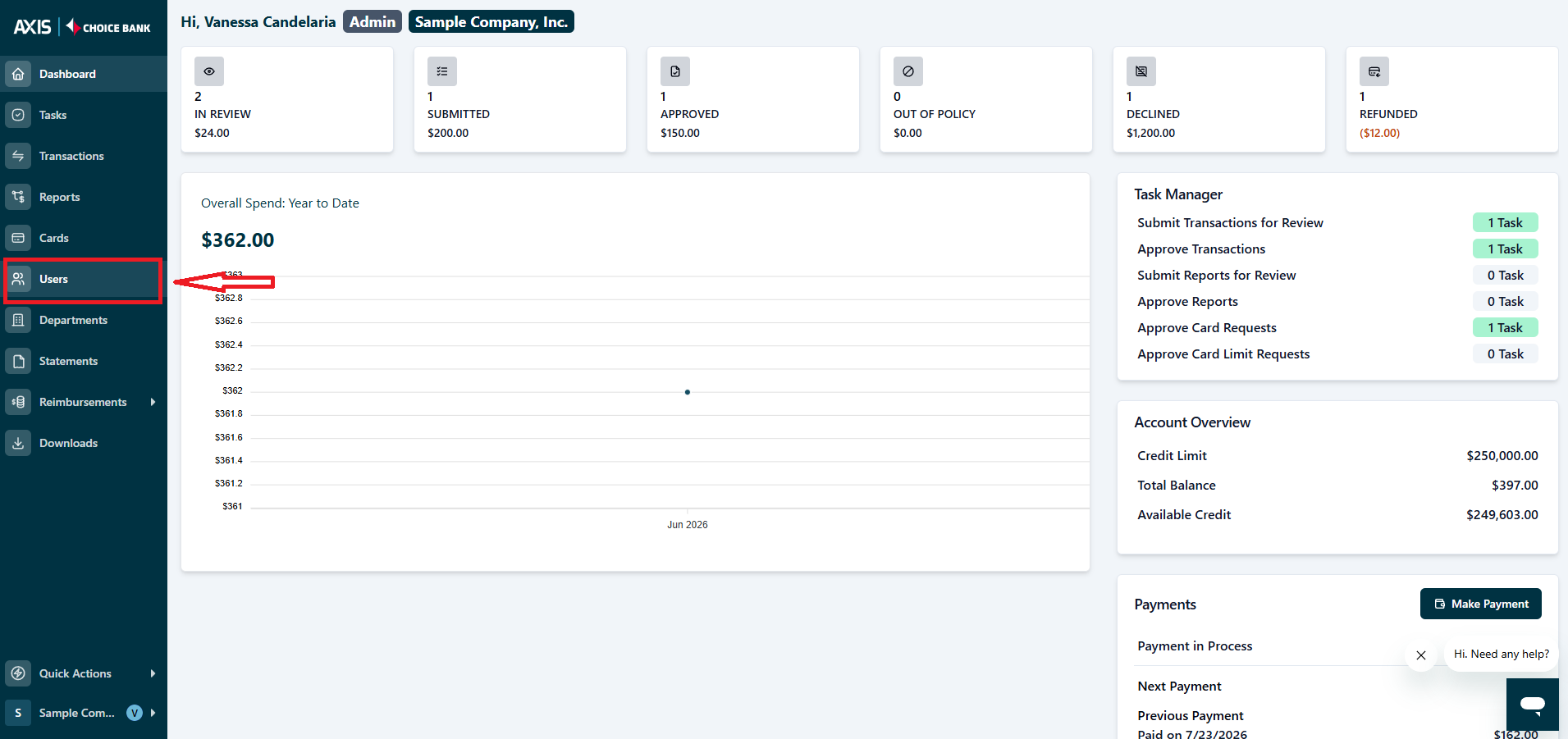Click the 1 Task badge for Approve Card Requests
1568x739 pixels.
pyautogui.click(x=1505, y=328)
